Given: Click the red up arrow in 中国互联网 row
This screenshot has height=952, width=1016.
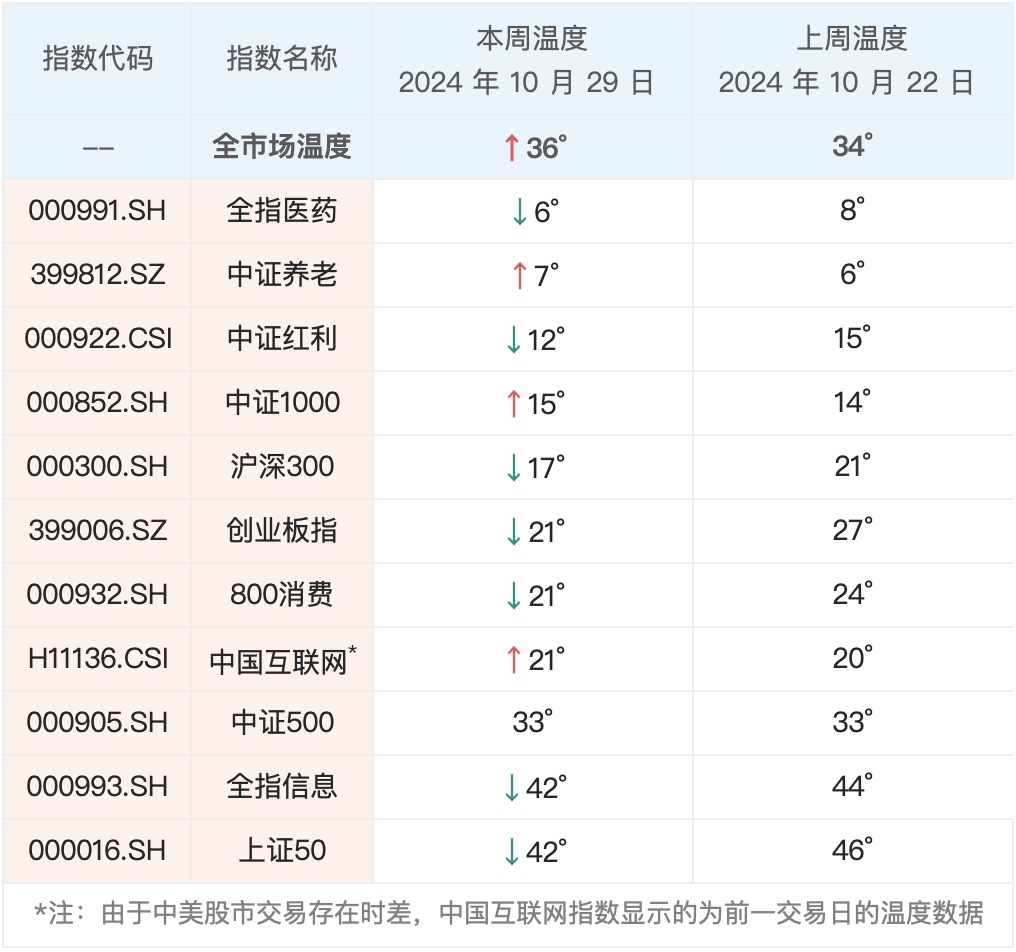Looking at the screenshot, I should point(513,659).
